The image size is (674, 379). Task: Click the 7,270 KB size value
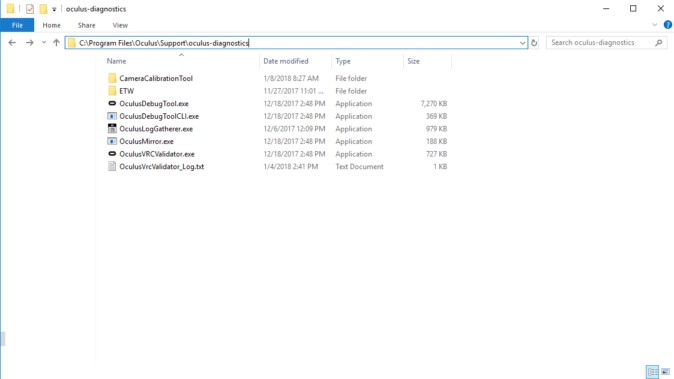tap(434, 104)
